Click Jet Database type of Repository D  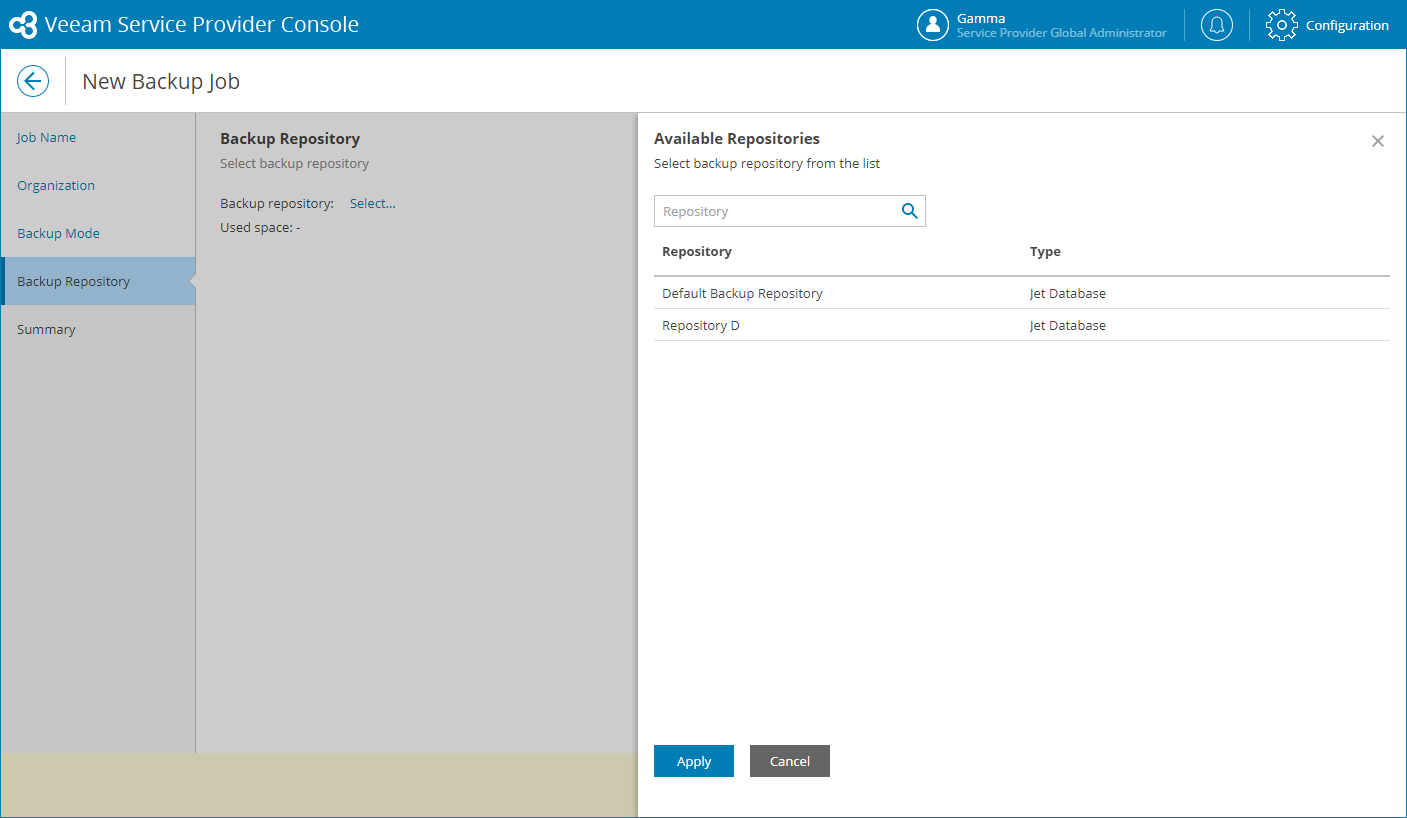(x=1068, y=325)
